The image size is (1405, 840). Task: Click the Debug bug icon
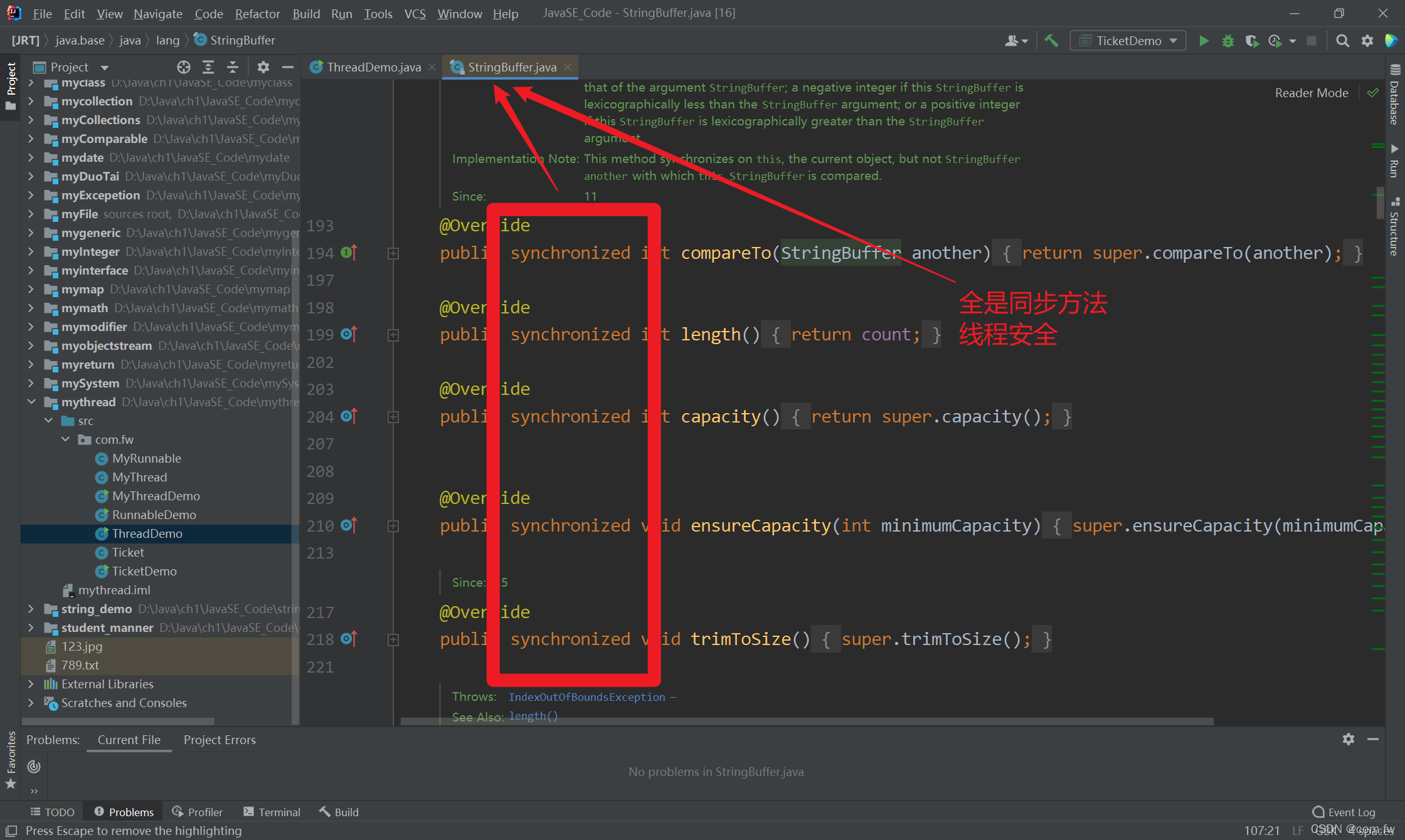pyautogui.click(x=1227, y=41)
